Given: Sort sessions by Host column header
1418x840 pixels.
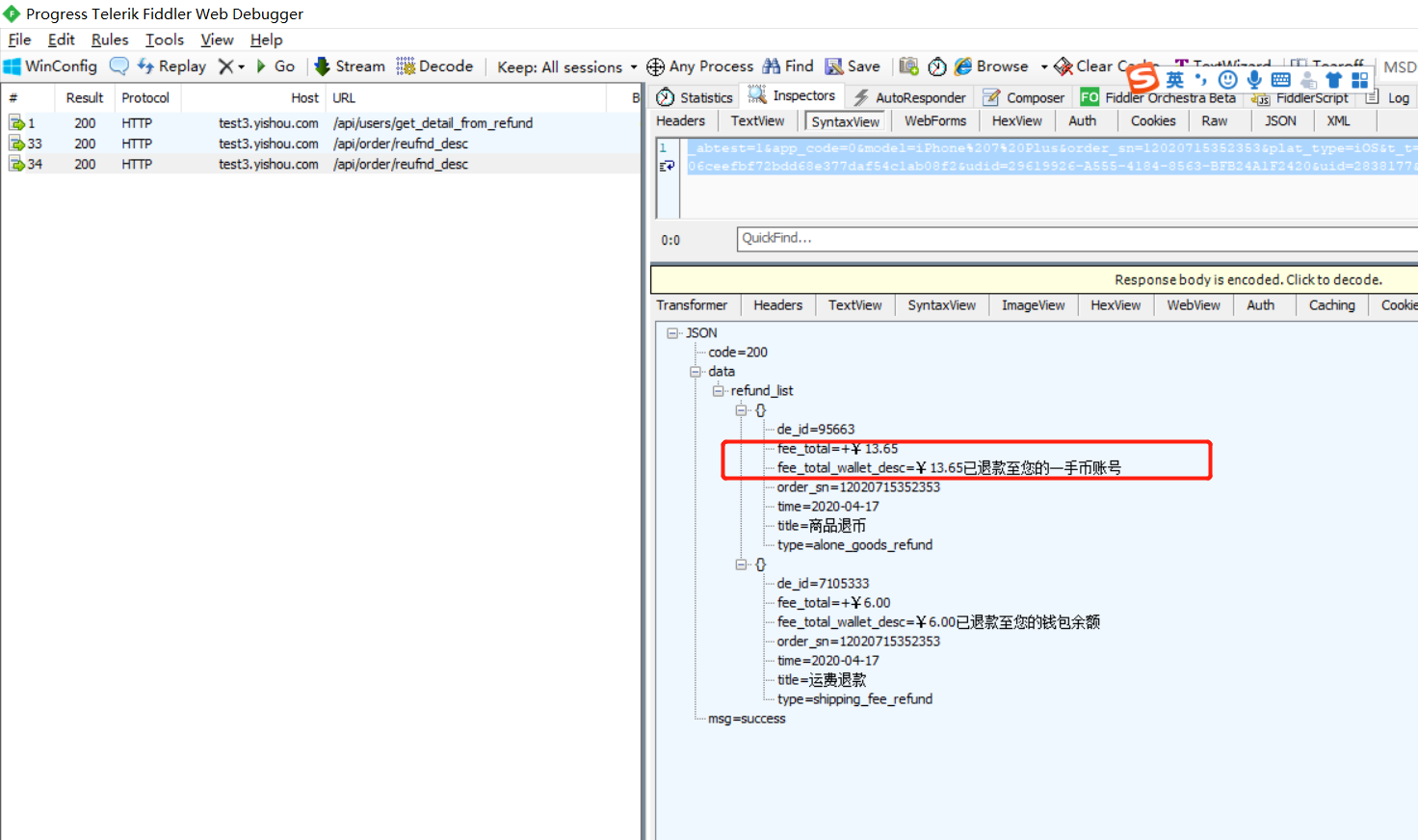Looking at the screenshot, I should click(252, 97).
